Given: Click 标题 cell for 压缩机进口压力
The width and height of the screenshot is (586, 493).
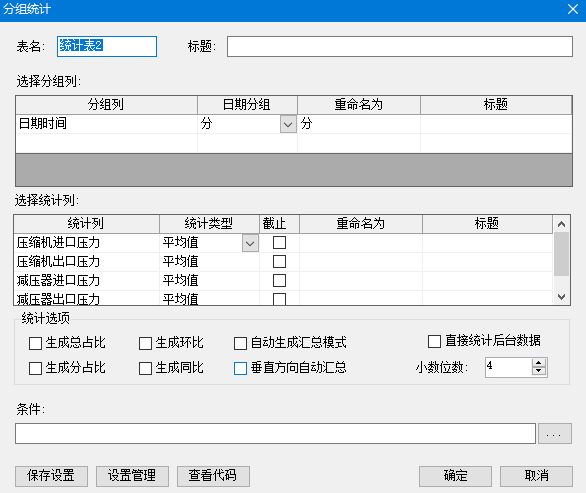Looking at the screenshot, I should click(x=487, y=243).
